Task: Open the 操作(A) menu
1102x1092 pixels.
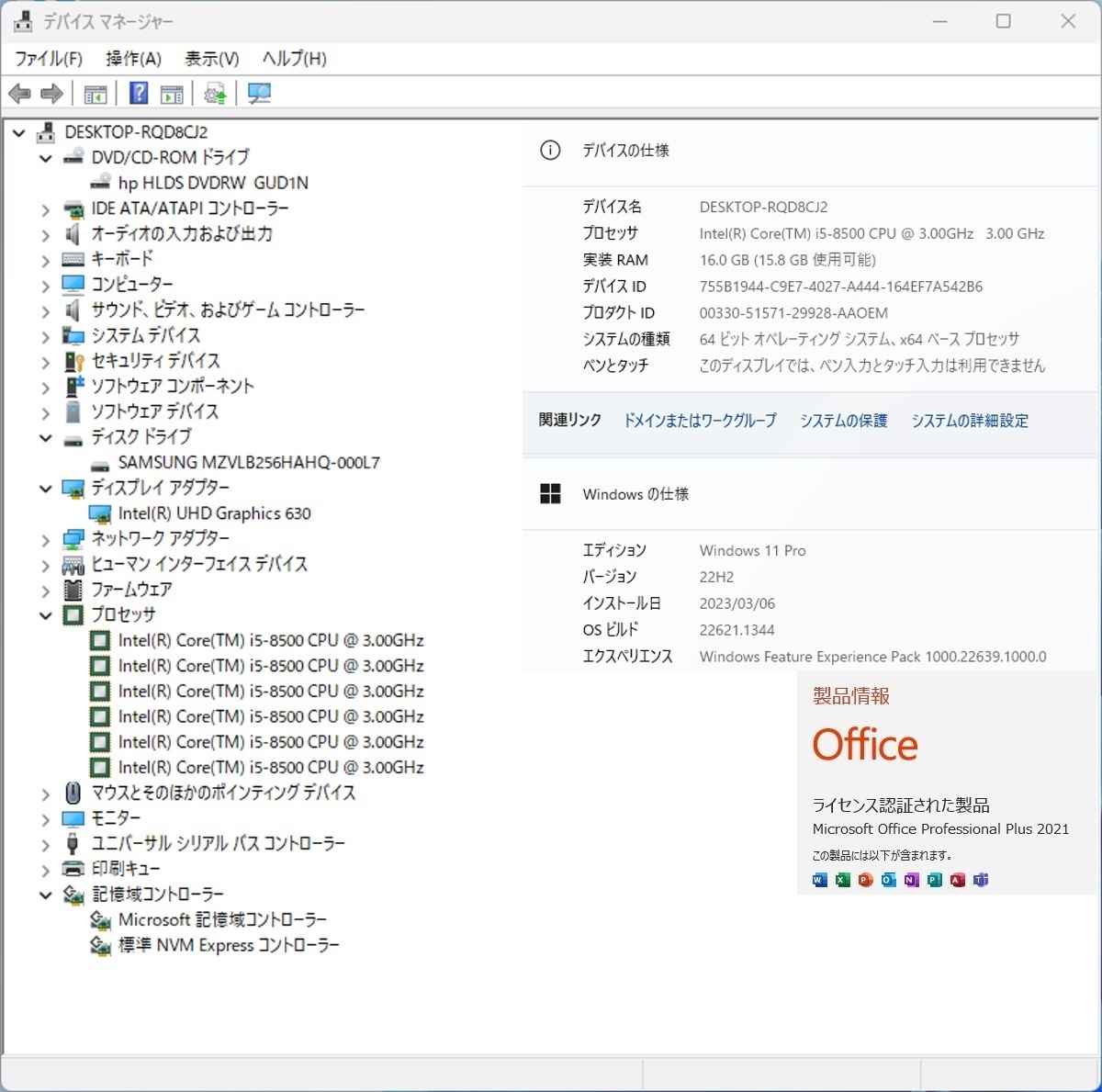Action: point(133,59)
